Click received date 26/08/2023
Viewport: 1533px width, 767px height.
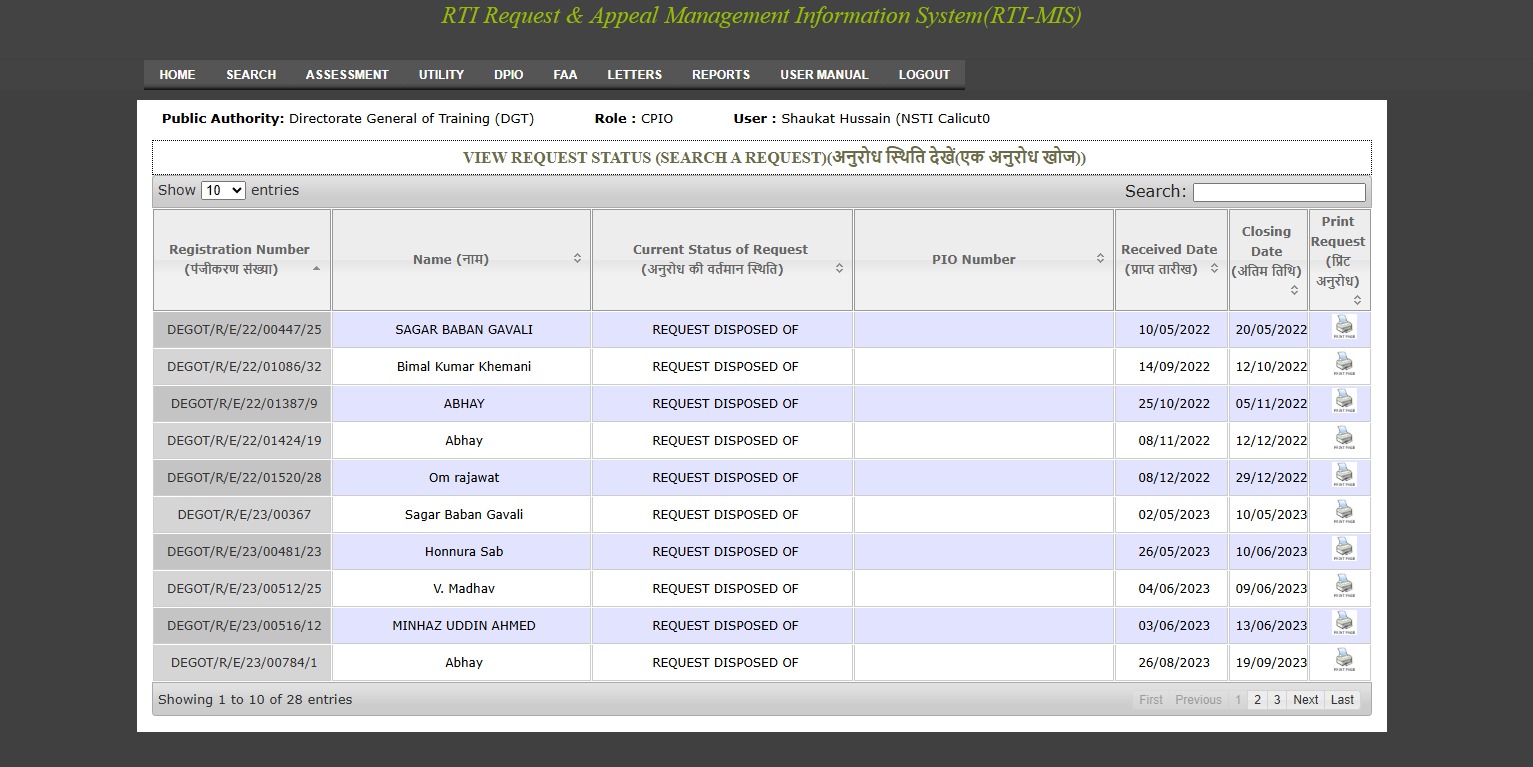coord(1174,662)
